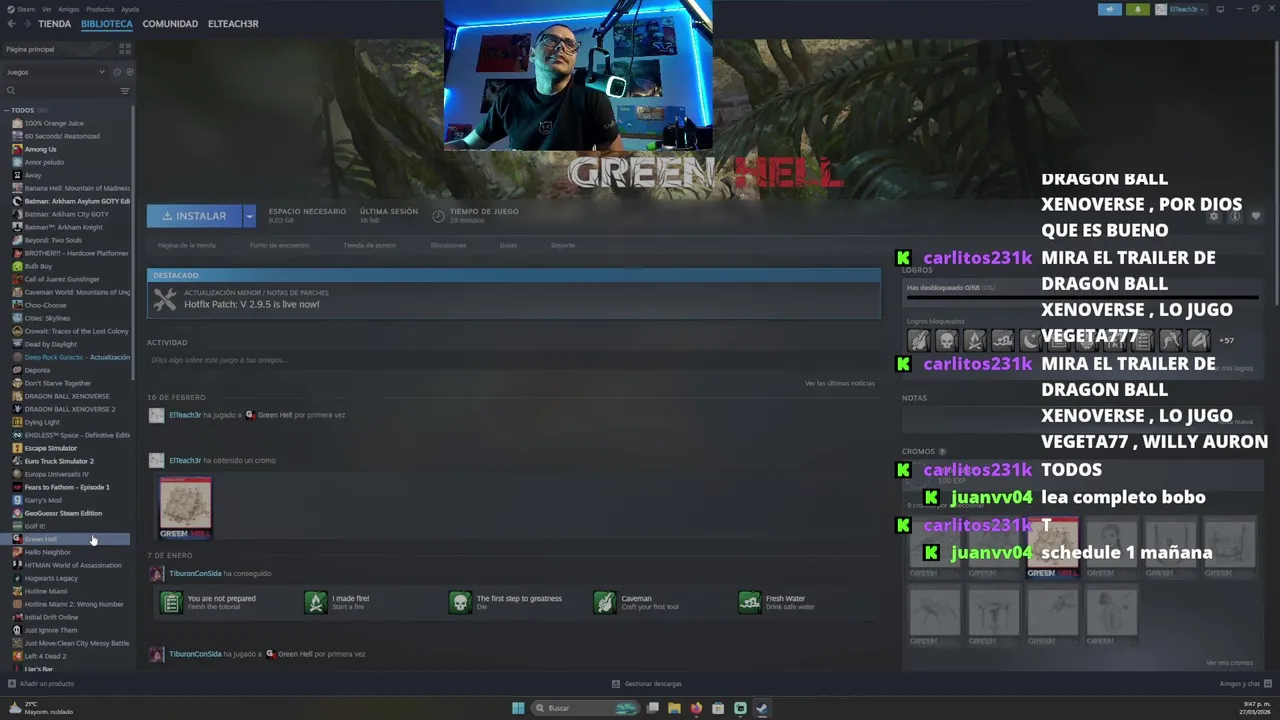The height and width of the screenshot is (720, 1280).
Task: Open the Guías link
Action: (508, 245)
